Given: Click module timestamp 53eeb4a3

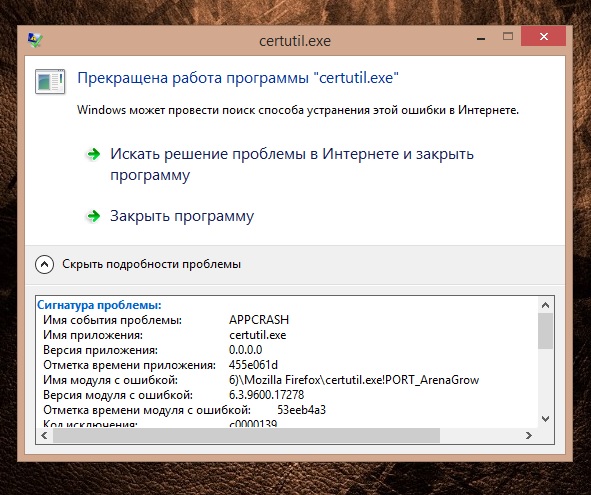Looking at the screenshot, I should [302, 410].
